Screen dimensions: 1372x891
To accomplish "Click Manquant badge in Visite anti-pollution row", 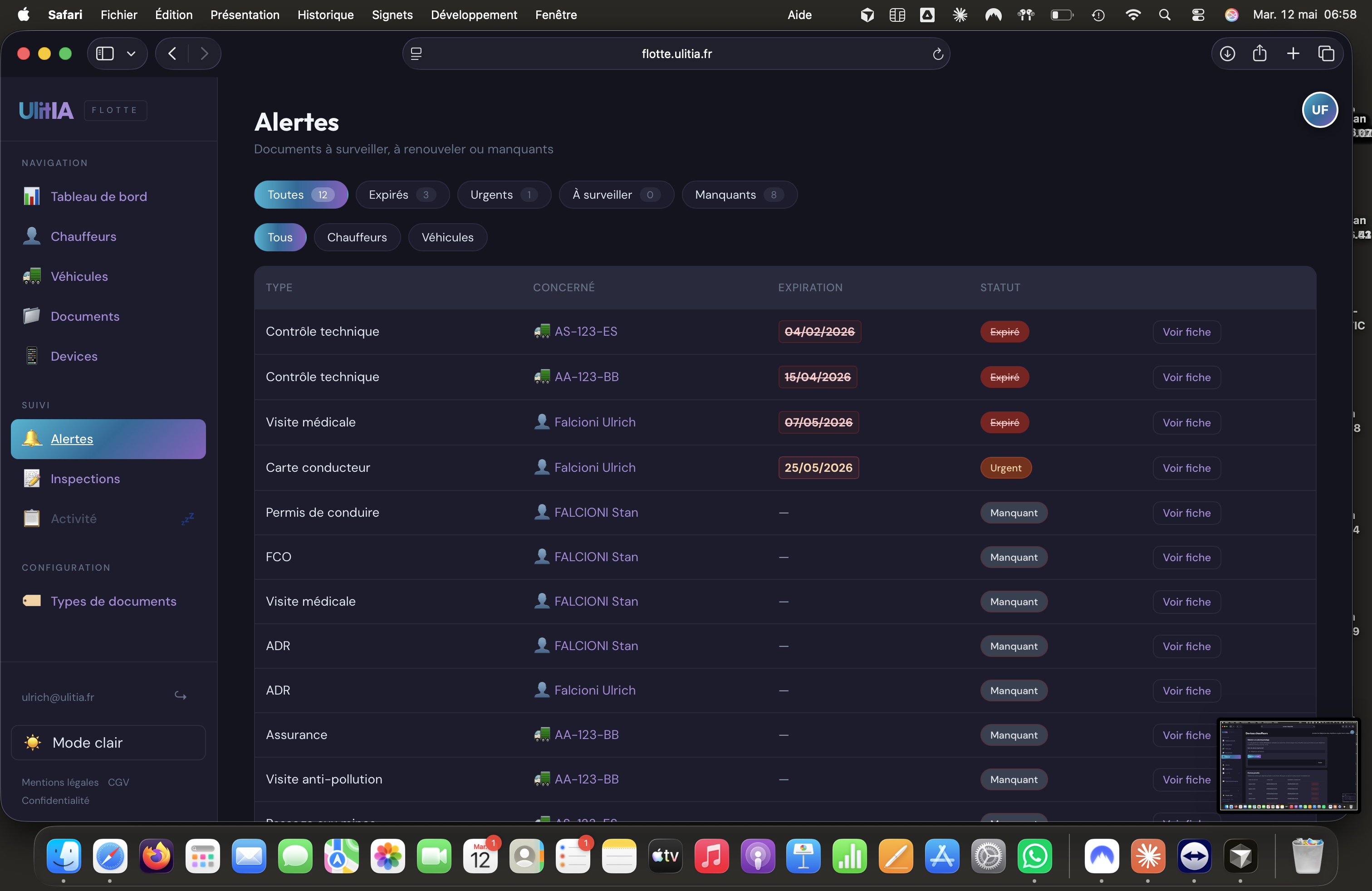I will click(x=1014, y=780).
